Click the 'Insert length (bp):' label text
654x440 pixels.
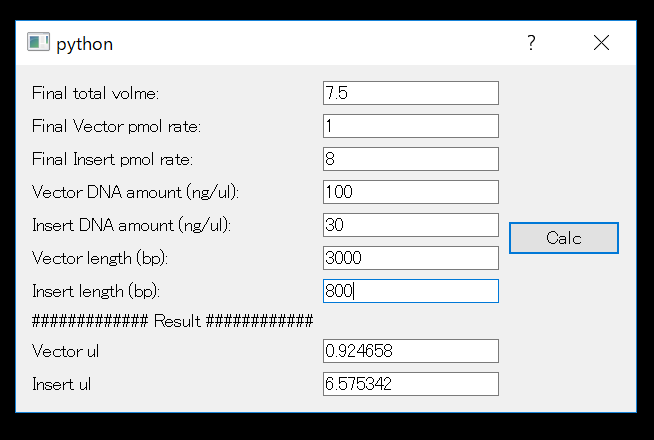(x=96, y=291)
